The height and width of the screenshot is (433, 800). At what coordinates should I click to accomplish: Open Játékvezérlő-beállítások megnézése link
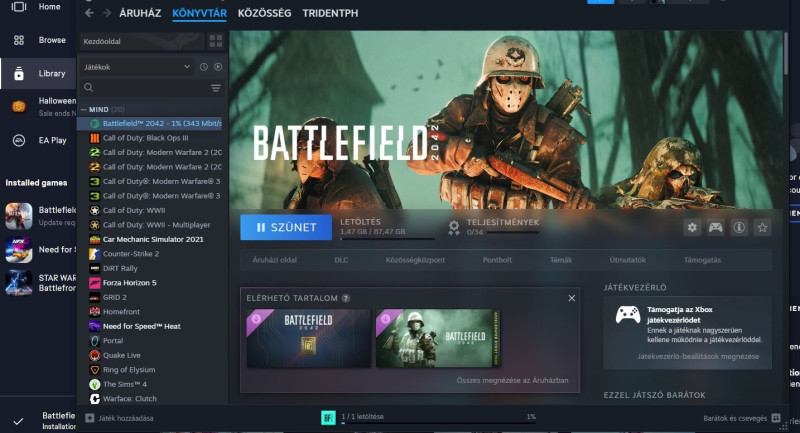(698, 356)
